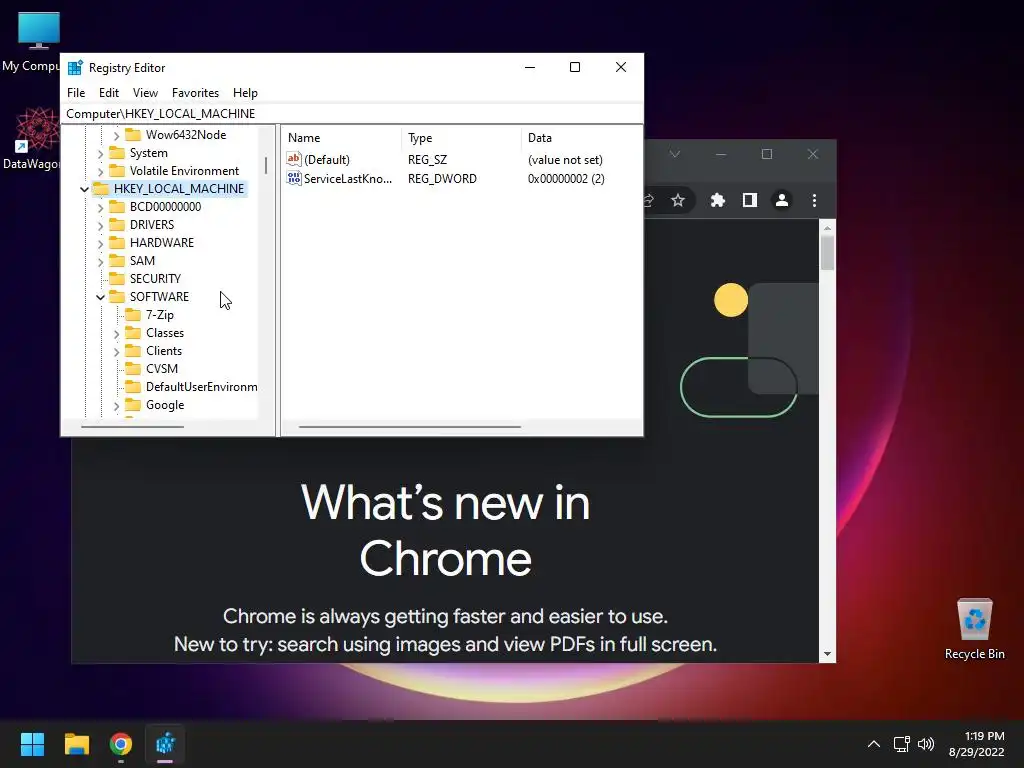
Task: Select the Volatile Environment key
Action: pos(184,171)
